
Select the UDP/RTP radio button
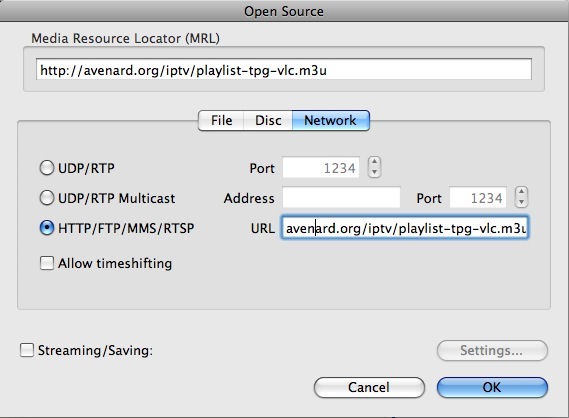pos(47,168)
